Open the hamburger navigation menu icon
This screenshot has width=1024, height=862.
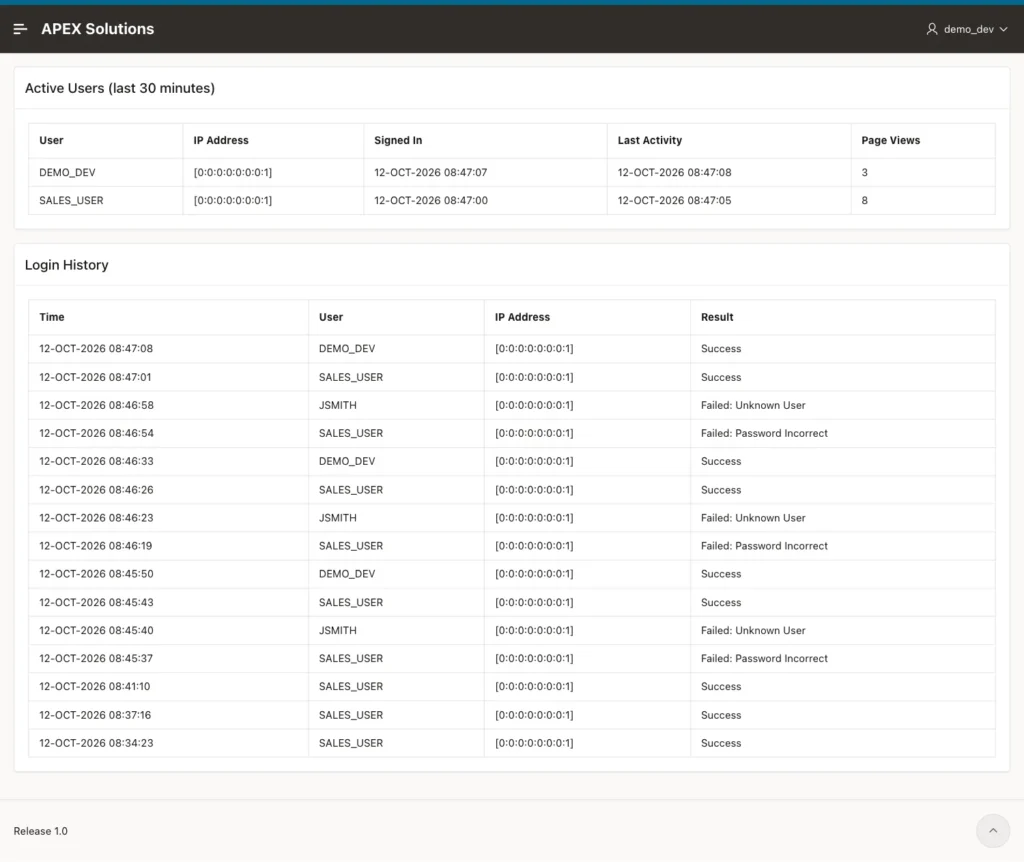(20, 29)
